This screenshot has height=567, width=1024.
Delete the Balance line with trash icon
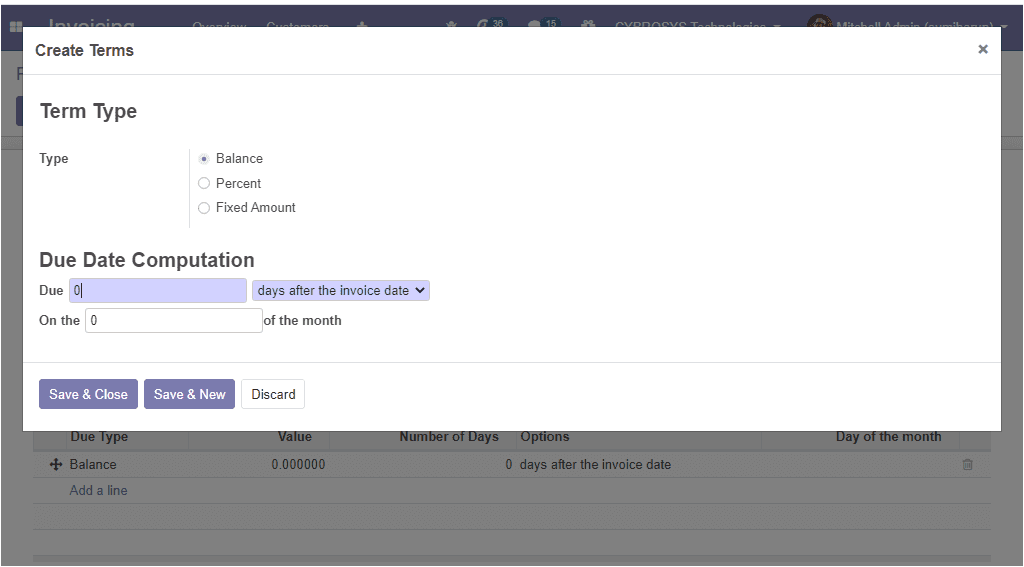click(967, 464)
